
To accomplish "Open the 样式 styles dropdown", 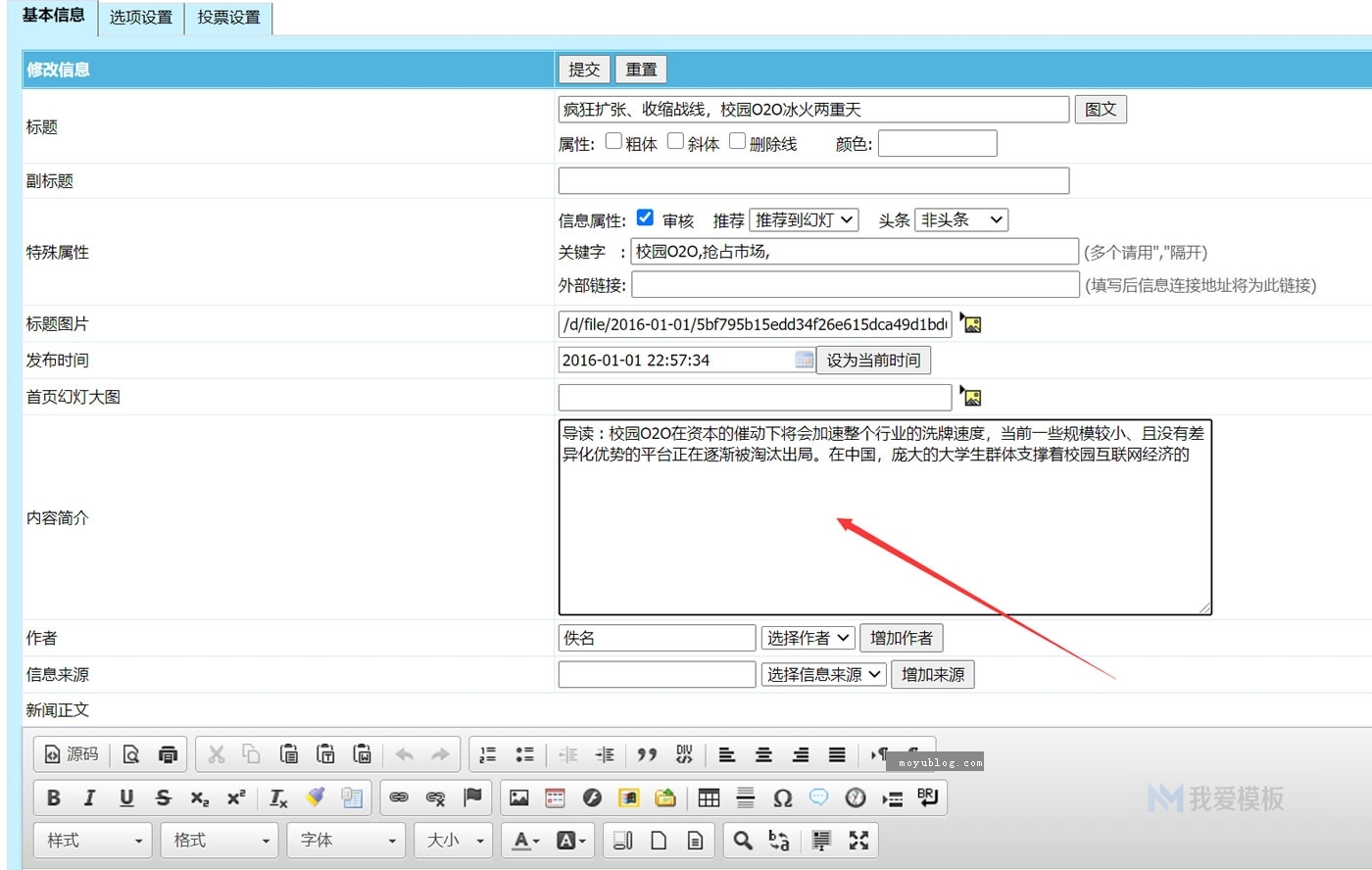I will coord(94,841).
